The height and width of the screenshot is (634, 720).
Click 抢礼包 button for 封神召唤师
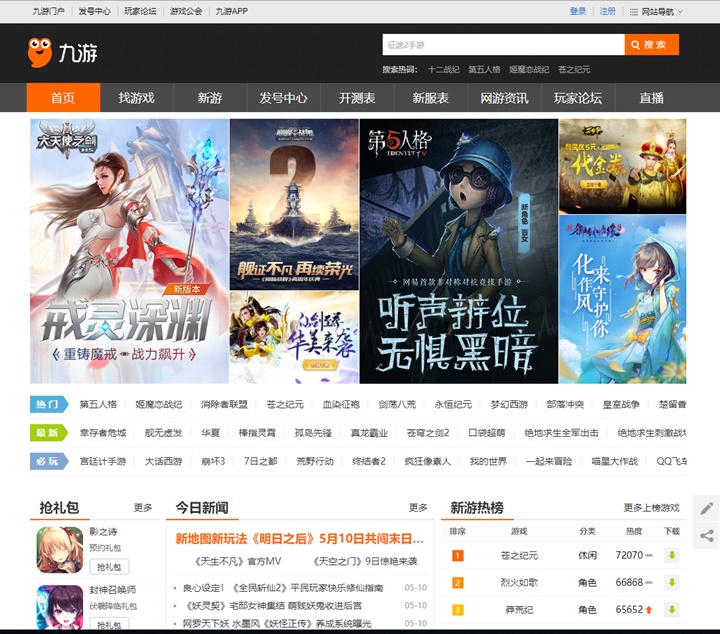pos(109,624)
